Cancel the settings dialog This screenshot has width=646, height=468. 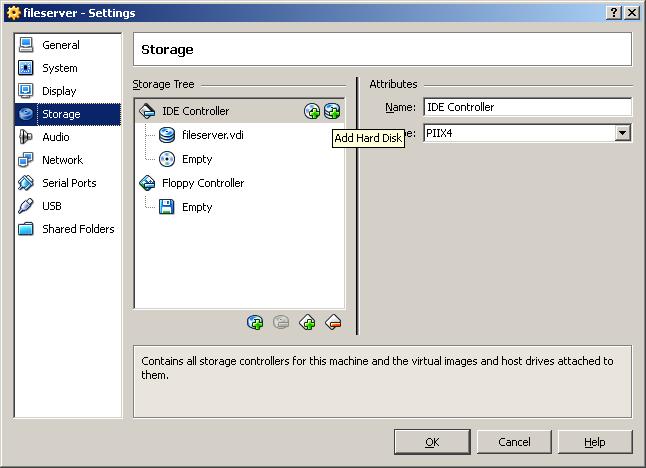pos(514,442)
